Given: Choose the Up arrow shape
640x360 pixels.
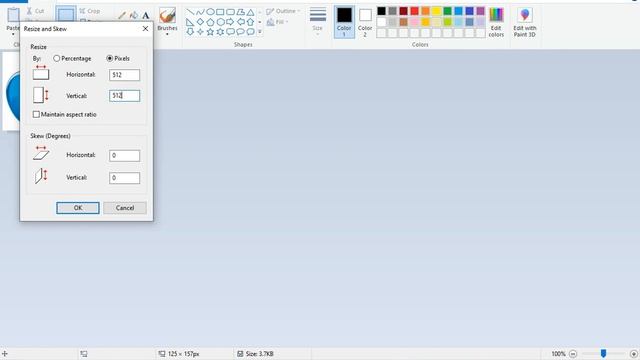Looking at the screenshot, I should [x=250, y=22].
